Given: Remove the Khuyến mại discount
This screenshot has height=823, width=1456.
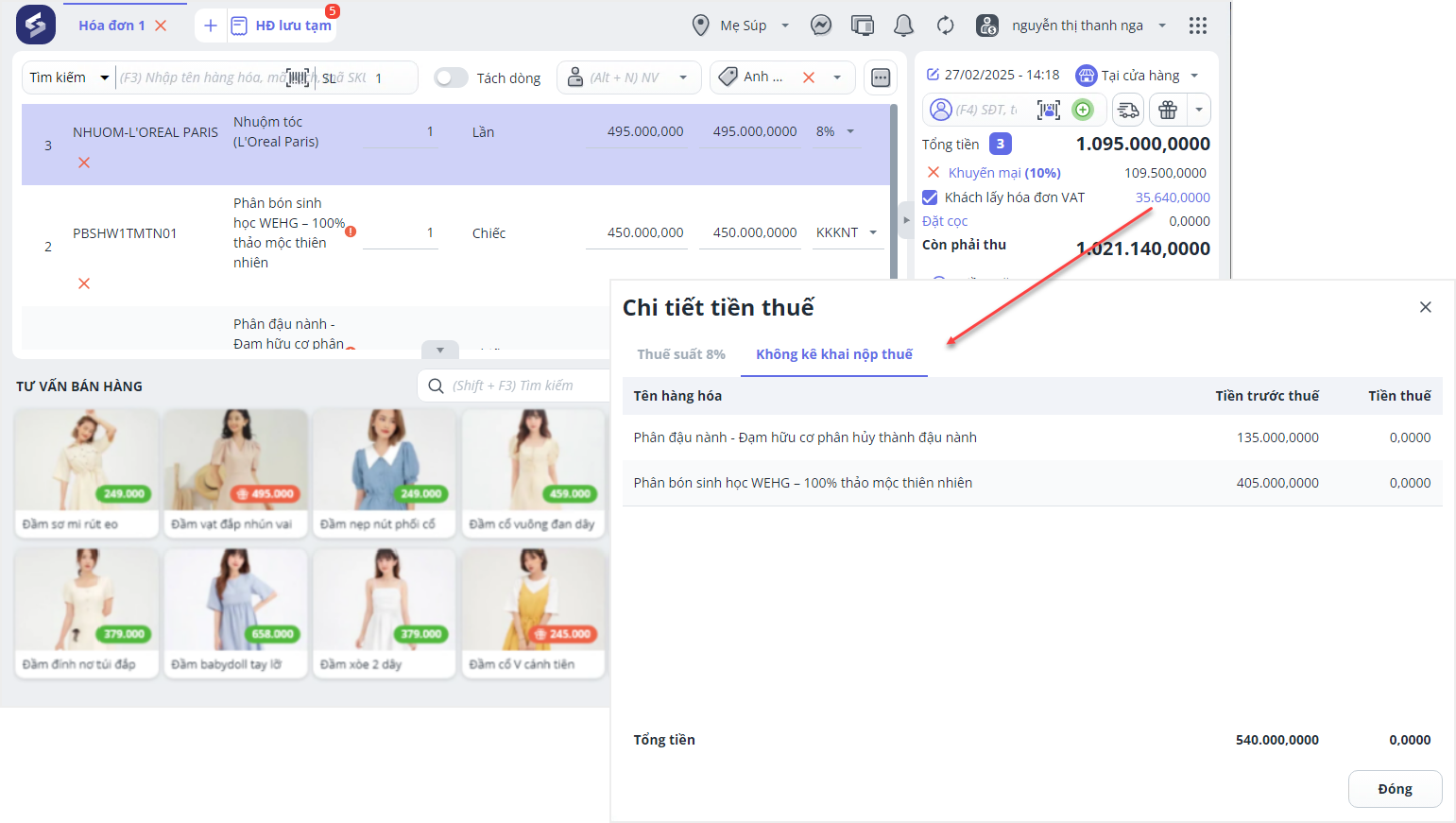Looking at the screenshot, I should coord(934,172).
